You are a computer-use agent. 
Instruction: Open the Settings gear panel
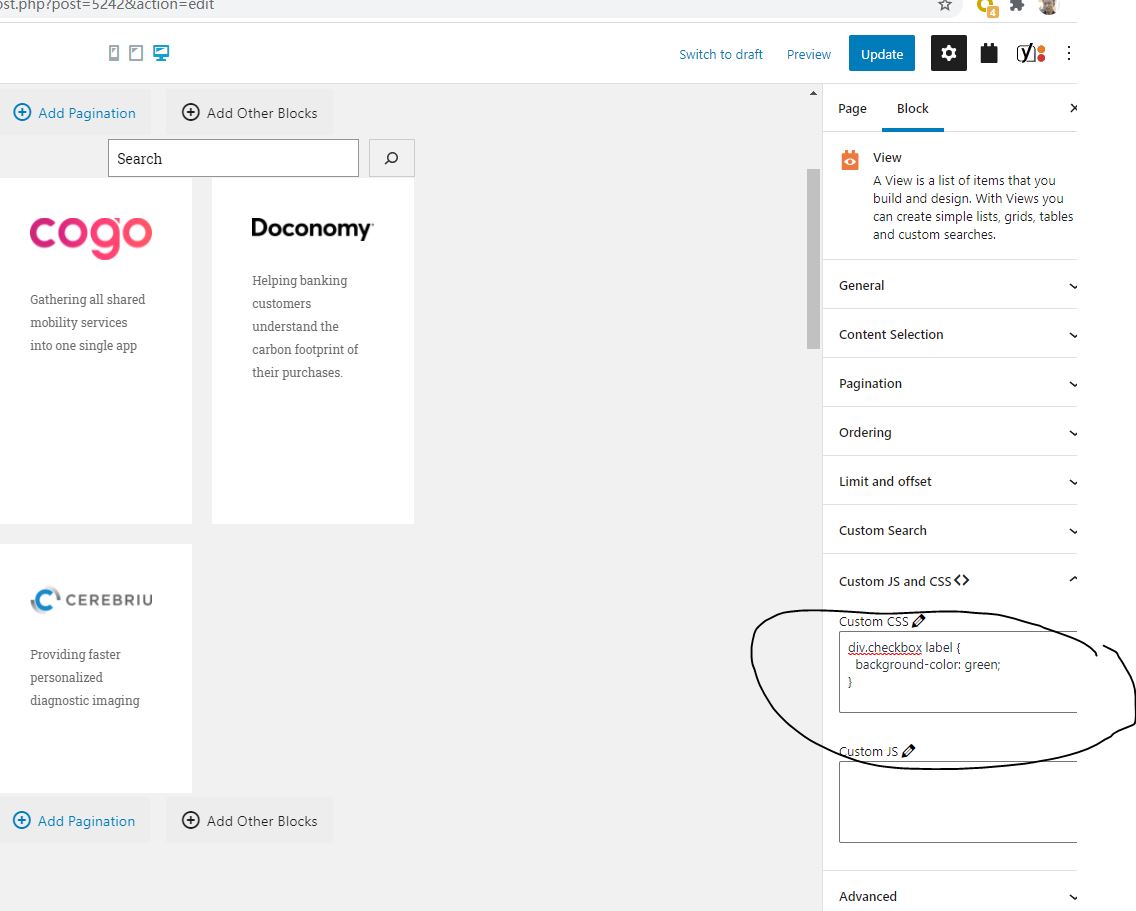(x=948, y=53)
